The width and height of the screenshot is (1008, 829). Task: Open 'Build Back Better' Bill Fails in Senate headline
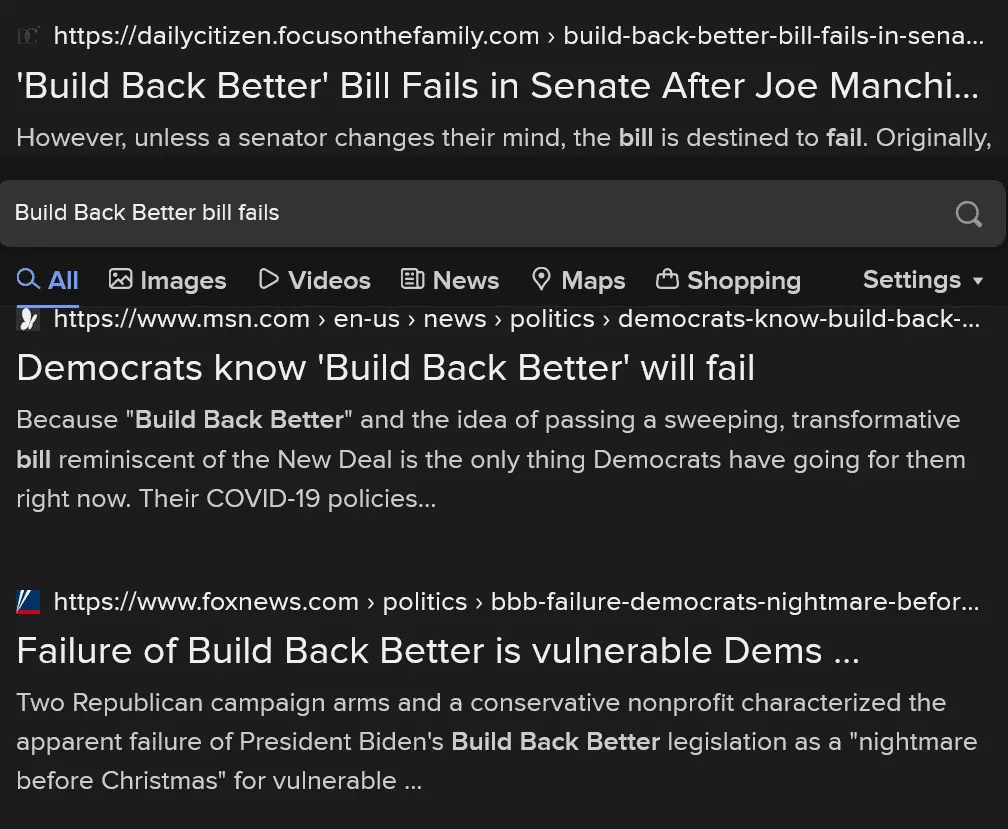pos(497,87)
